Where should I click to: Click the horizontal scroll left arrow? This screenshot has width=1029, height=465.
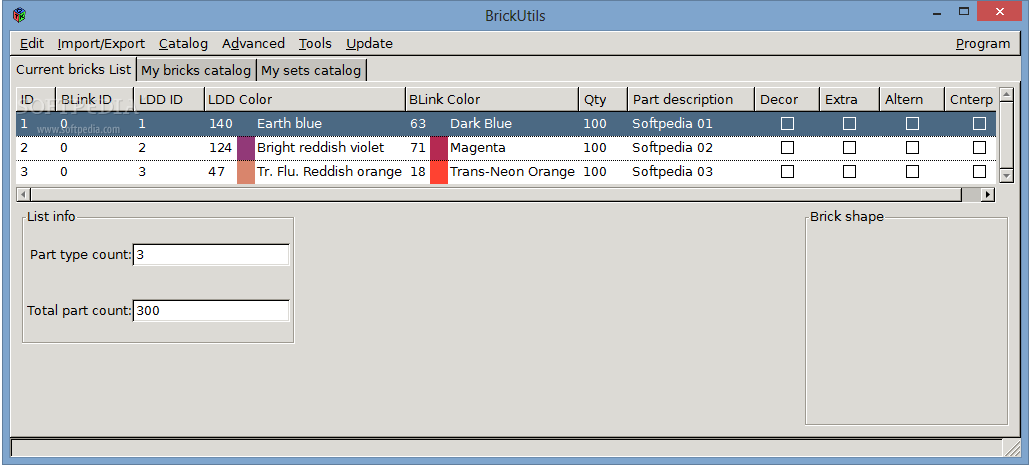23,194
